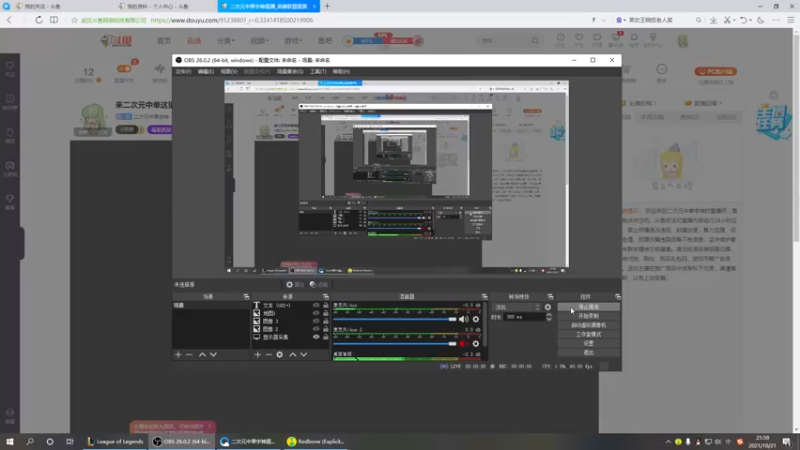The width and height of the screenshot is (800, 450).
Task: Click Start Recording button in Controls
Action: click(588, 316)
